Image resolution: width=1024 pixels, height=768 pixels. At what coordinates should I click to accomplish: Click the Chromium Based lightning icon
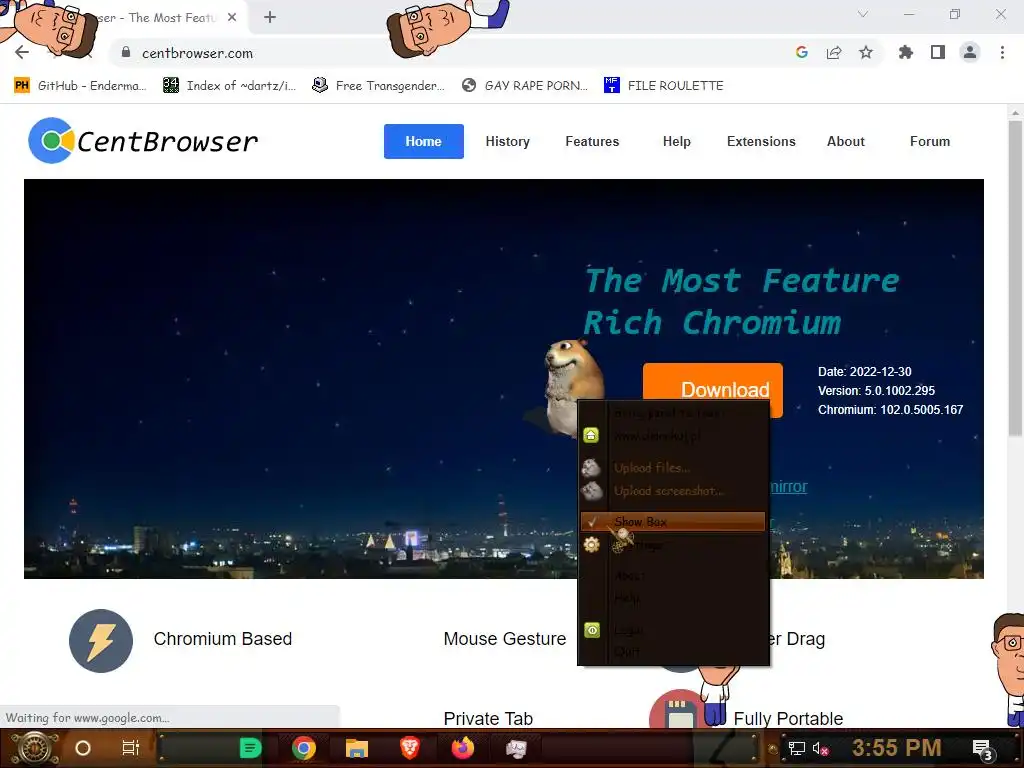click(x=101, y=641)
